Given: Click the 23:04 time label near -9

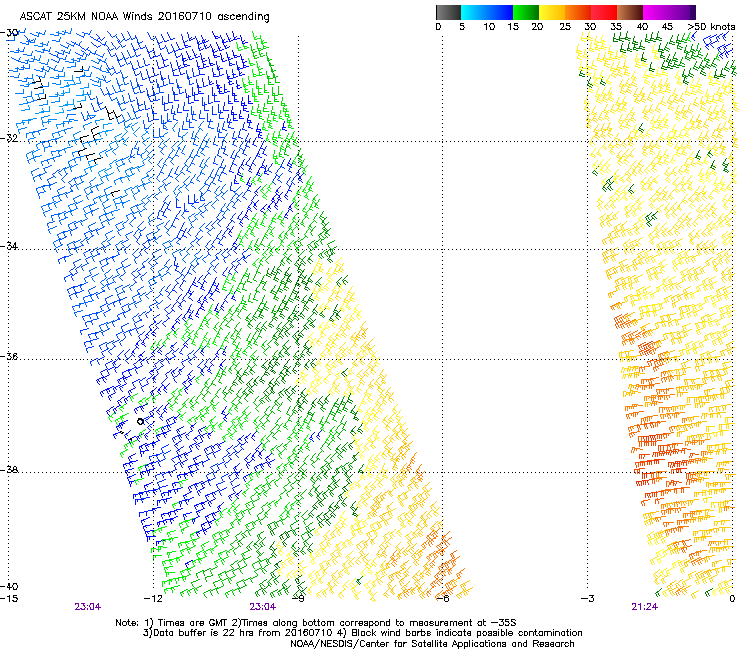Looking at the screenshot, I should pos(263,607).
